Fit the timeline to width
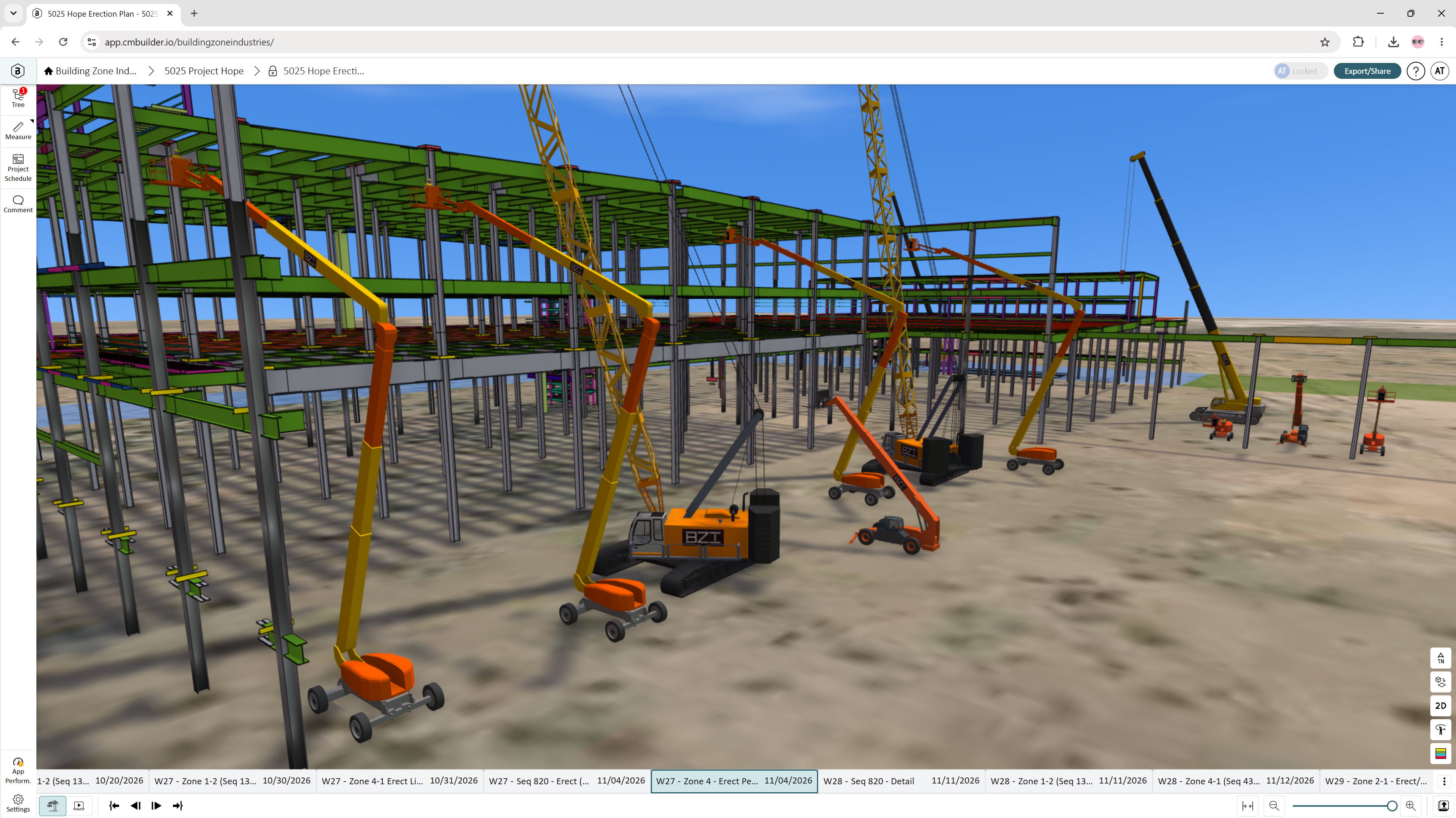Viewport: 1456px width, 818px height. (1247, 805)
